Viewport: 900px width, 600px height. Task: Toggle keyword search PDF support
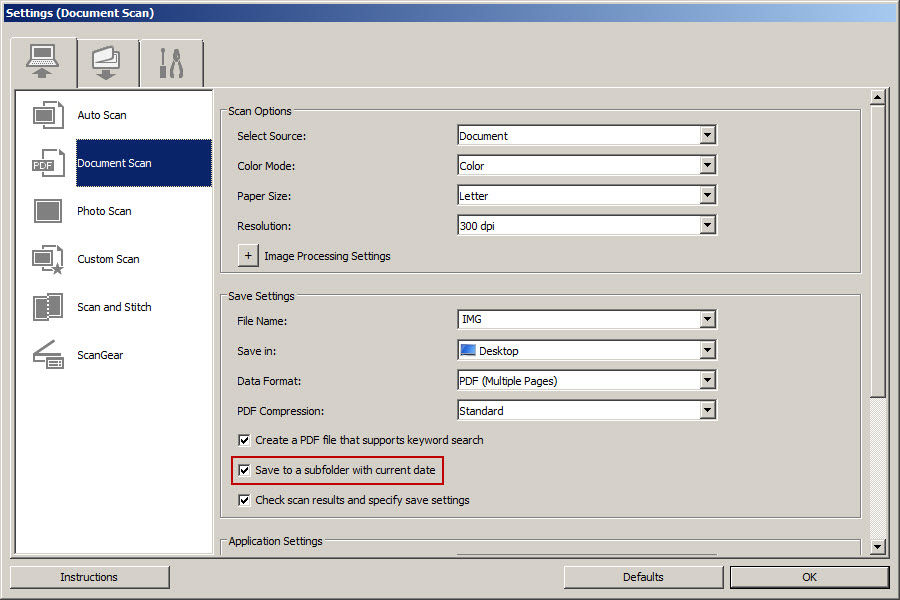(244, 440)
